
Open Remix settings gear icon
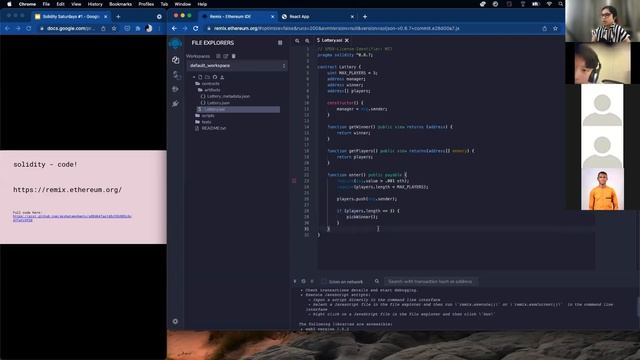pyautogui.click(x=175, y=321)
